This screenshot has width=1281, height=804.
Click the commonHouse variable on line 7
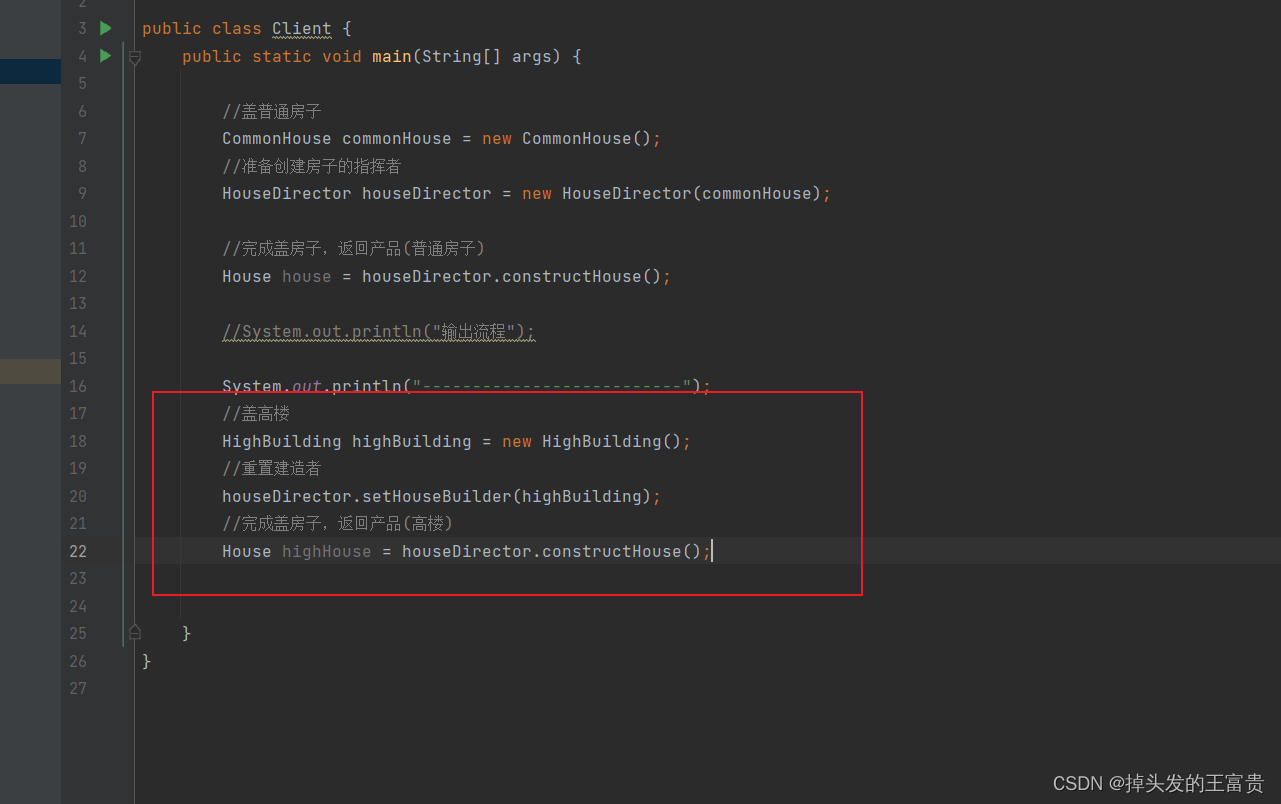coord(396,139)
